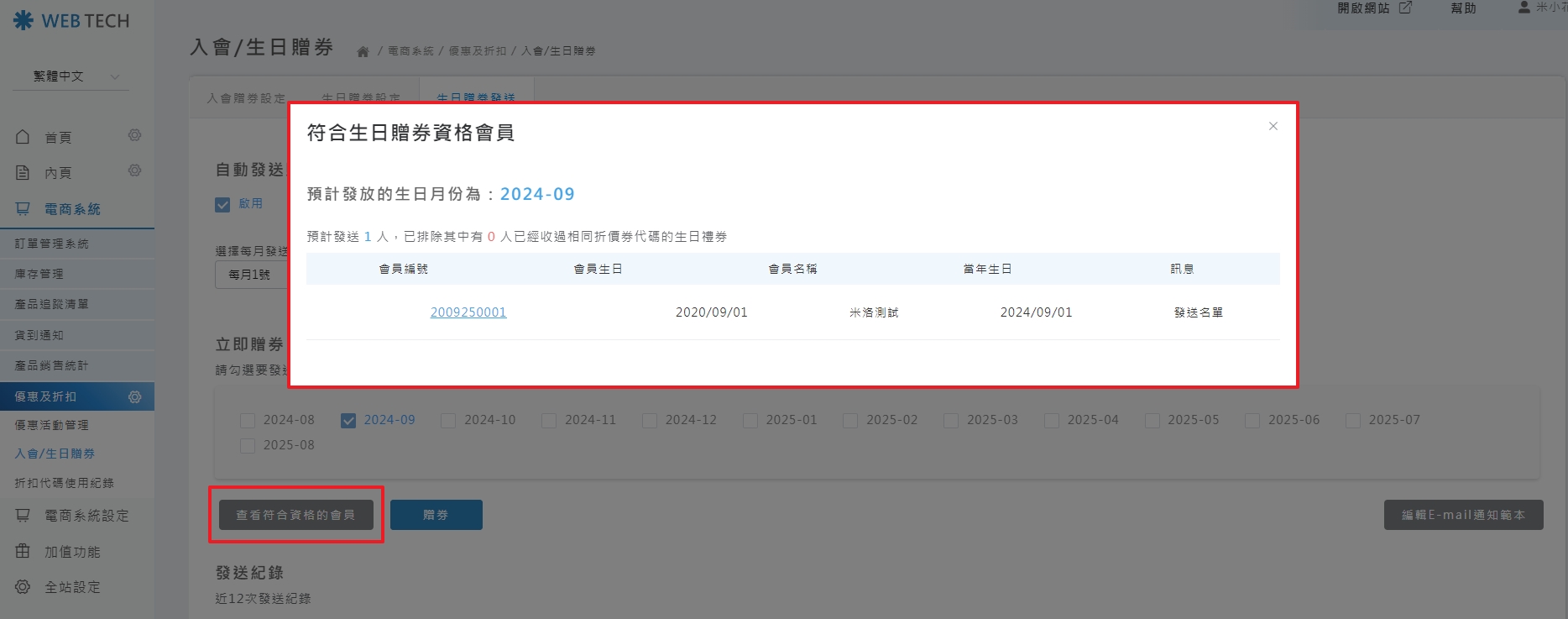Click external link icon beside 開啟網站

tap(1405, 8)
